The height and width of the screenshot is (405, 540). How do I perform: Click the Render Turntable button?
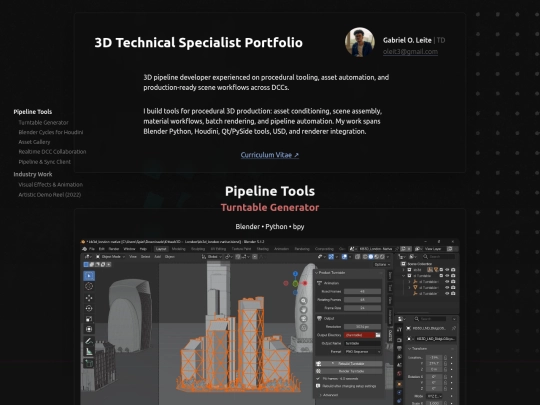click(349, 371)
